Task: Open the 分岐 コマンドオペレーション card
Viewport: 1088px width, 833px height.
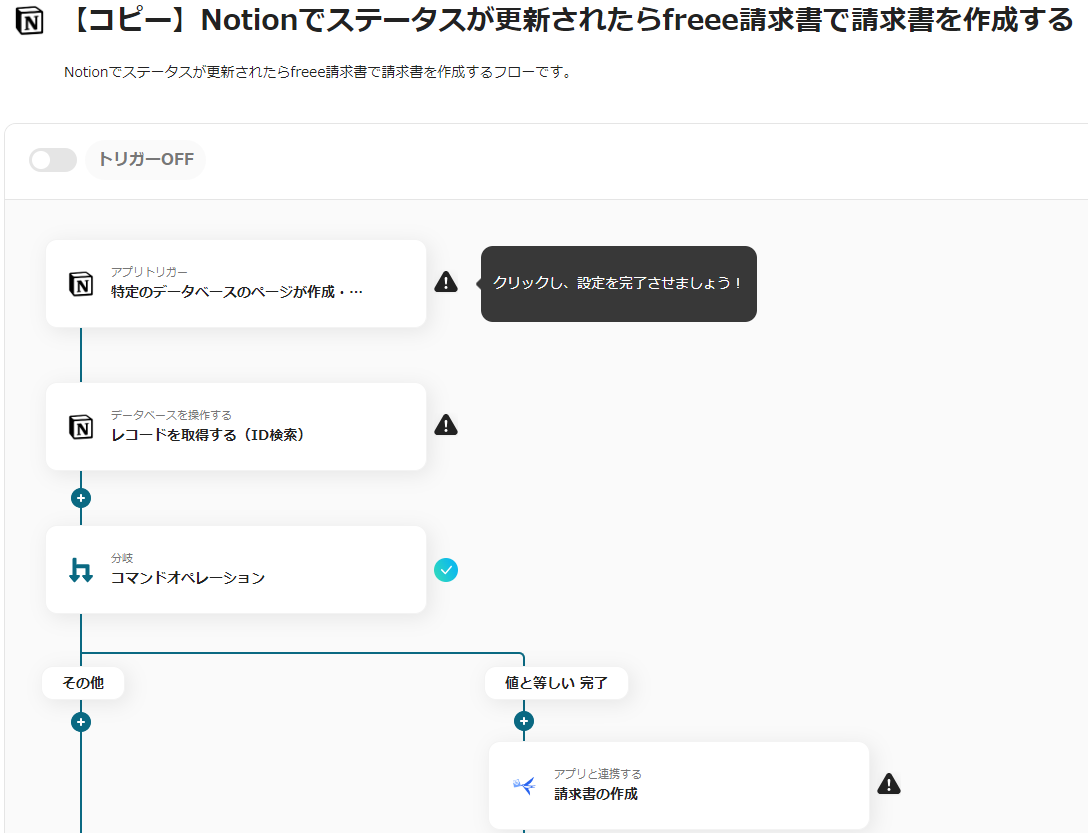Action: tap(236, 569)
